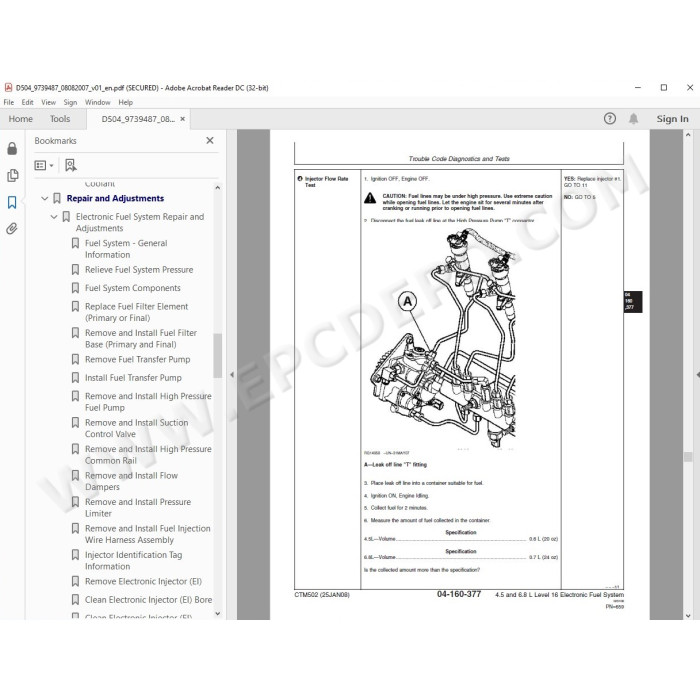Open Replace Fuel Filter Element bookmark

click(136, 312)
